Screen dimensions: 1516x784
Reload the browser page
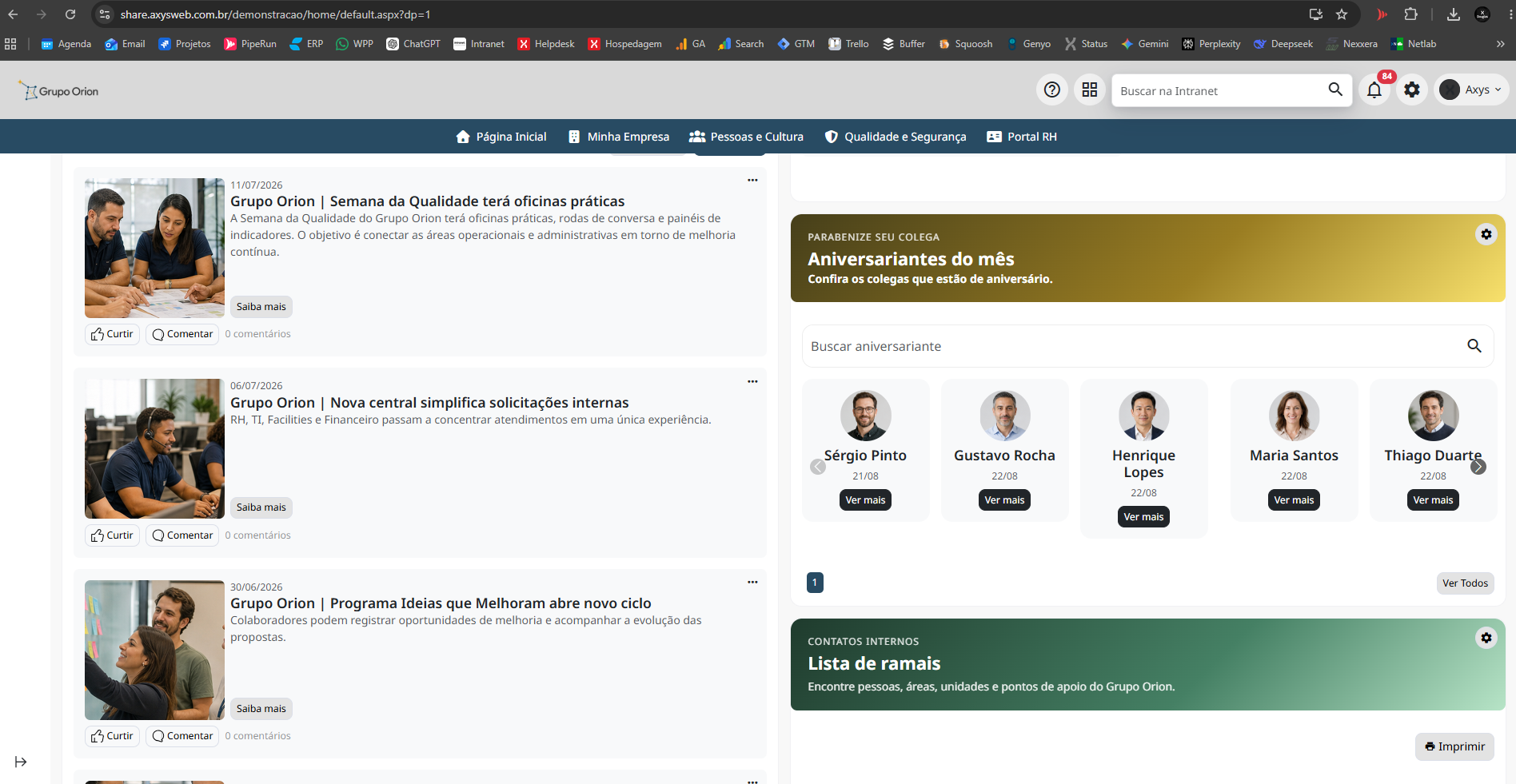click(70, 14)
